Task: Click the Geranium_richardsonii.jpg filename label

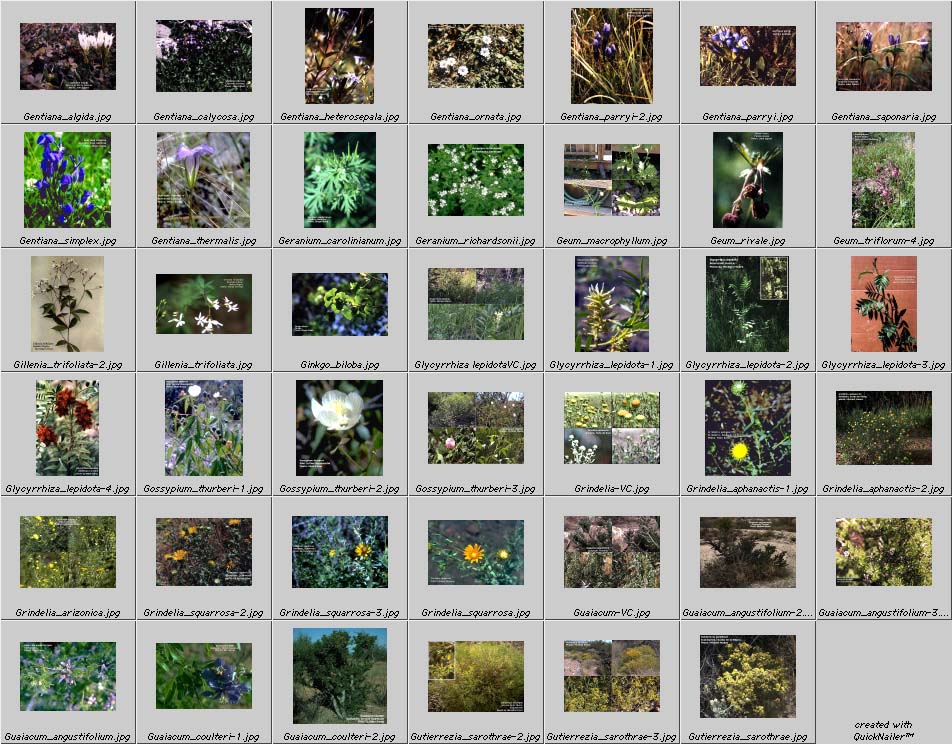Action: point(476,241)
